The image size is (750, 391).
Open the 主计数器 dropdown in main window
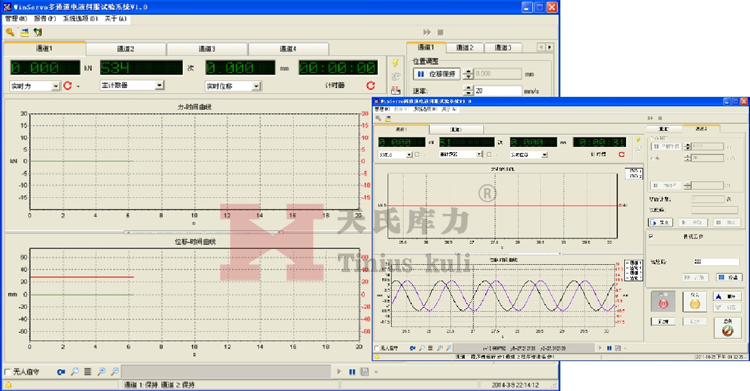coord(160,85)
